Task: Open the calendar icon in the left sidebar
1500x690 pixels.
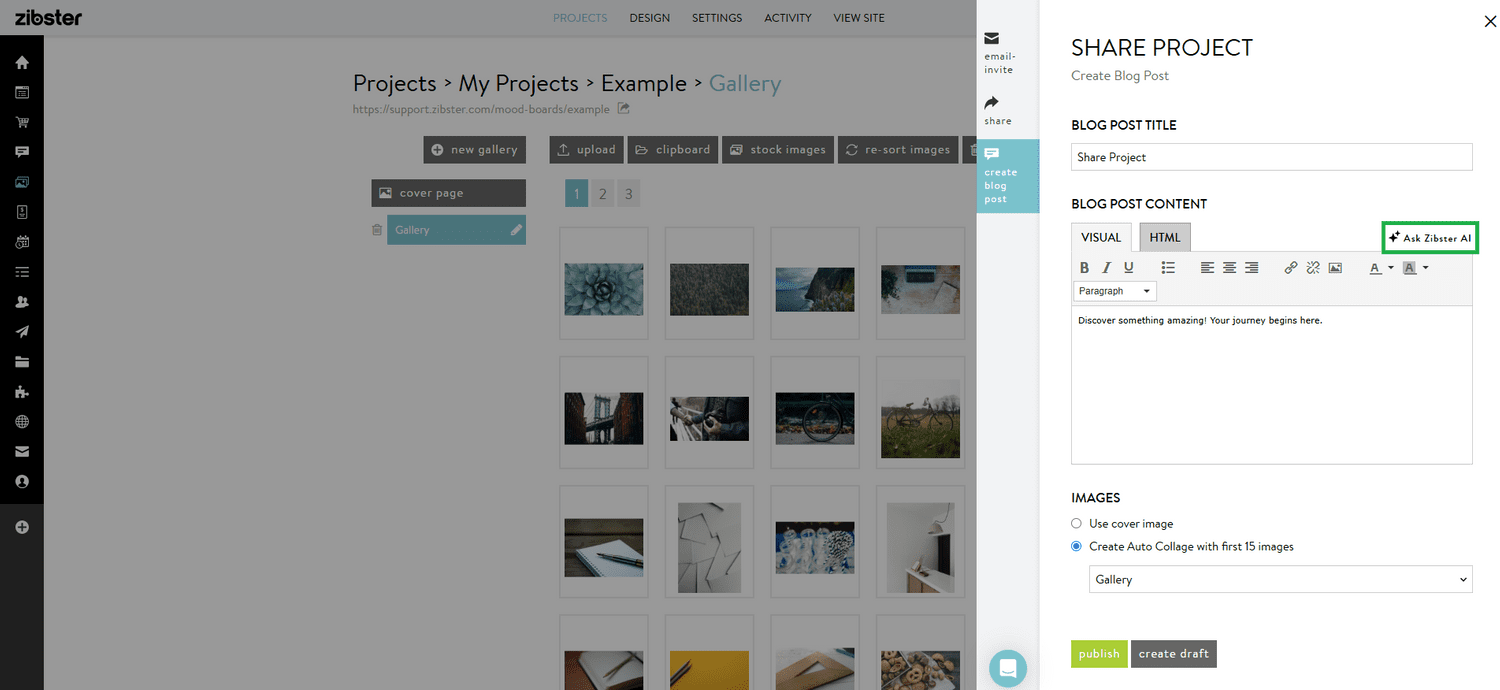Action: (x=22, y=242)
